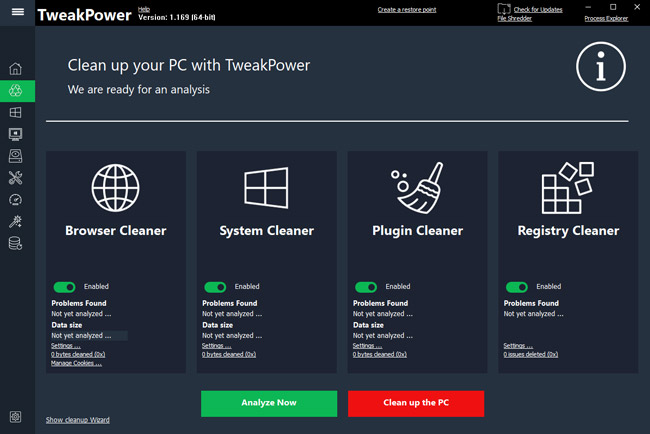Disable the Plugin Cleaner toggle
Image resolution: width=650 pixels, height=434 pixels.
point(366,287)
